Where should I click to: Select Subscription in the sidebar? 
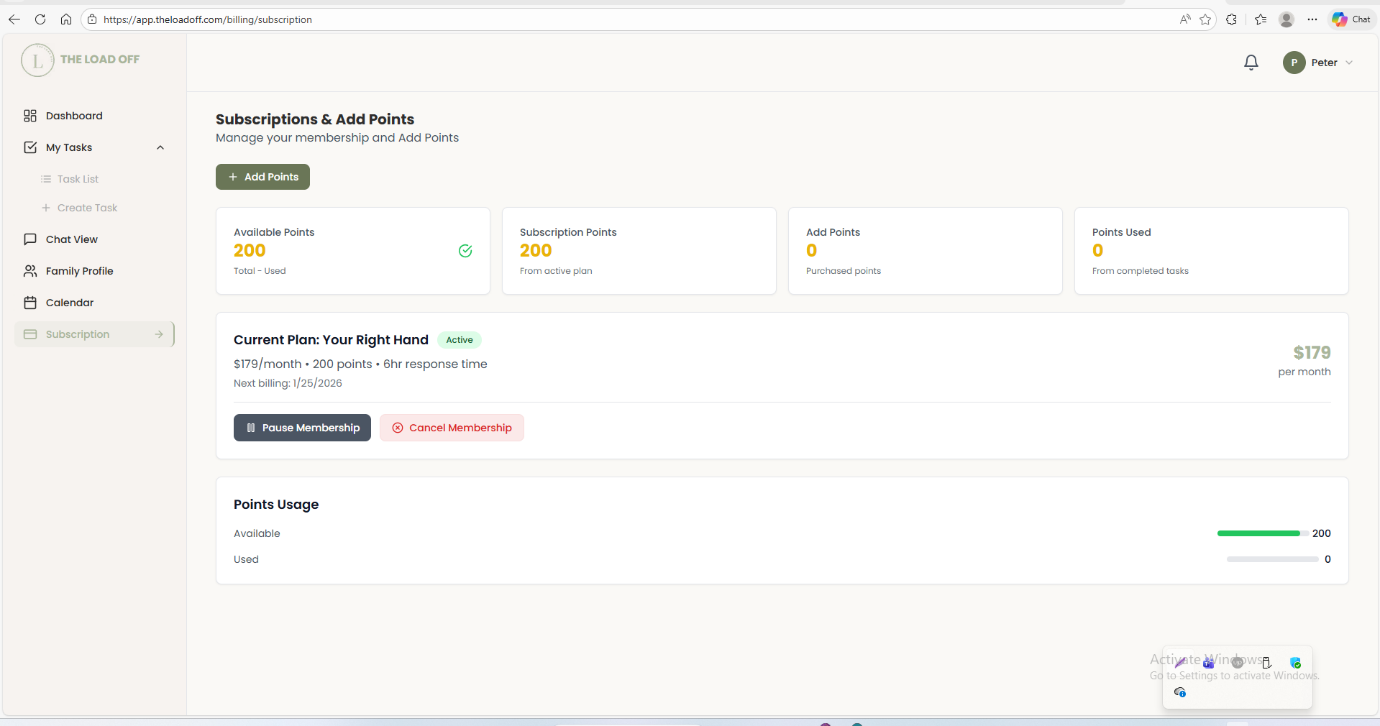(x=94, y=334)
